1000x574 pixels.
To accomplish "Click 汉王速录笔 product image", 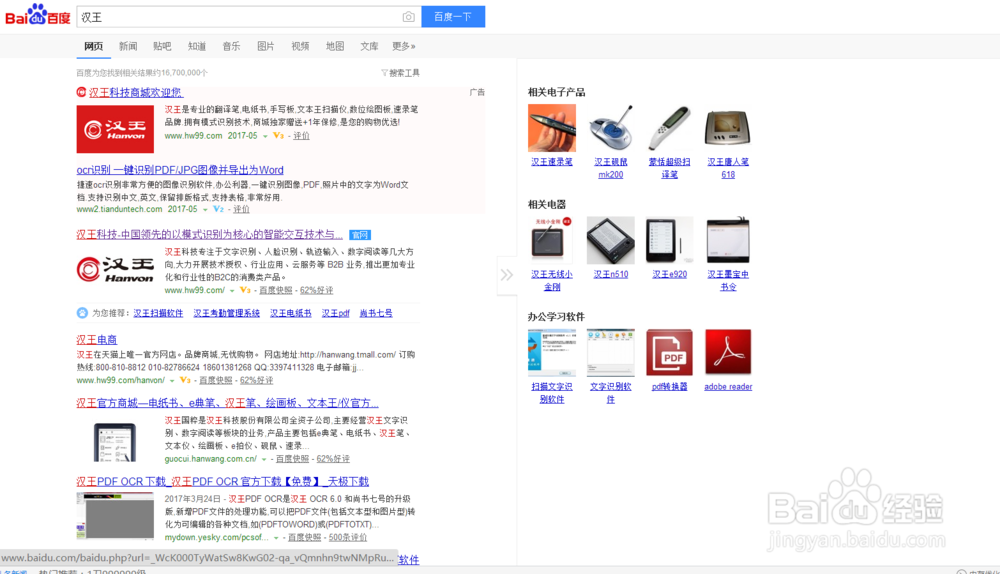I will point(552,128).
